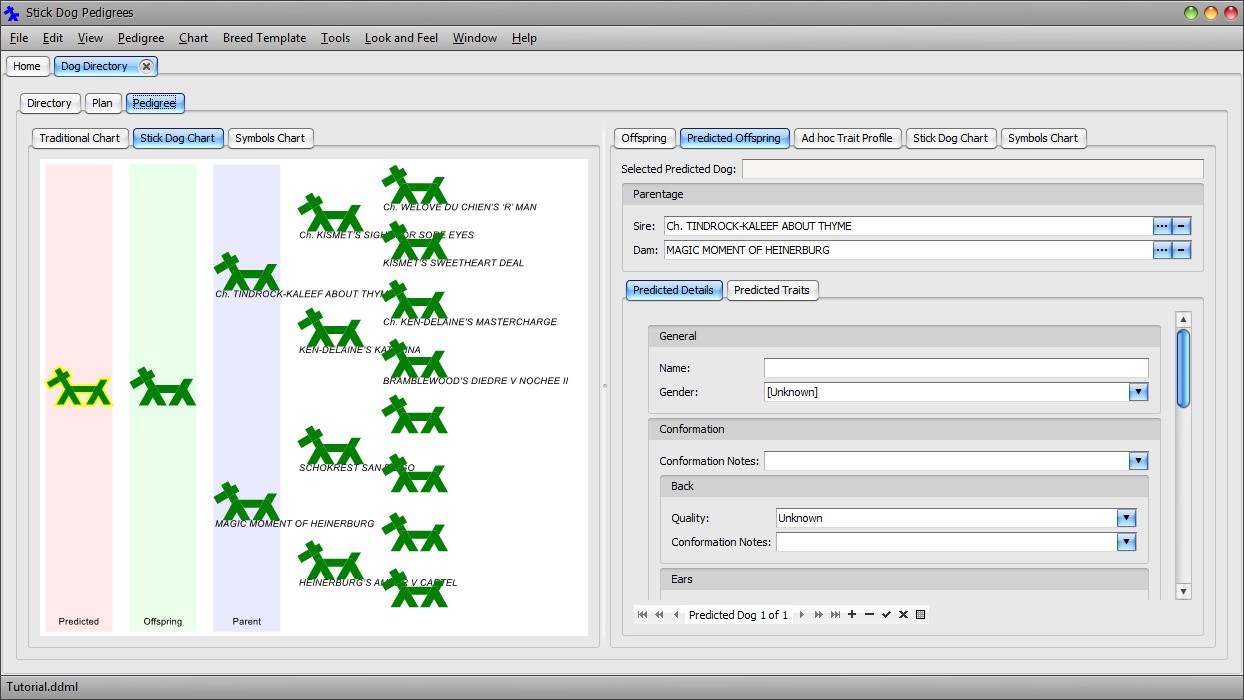Expand the Conformation Notes dropdown under Conformation

pyautogui.click(x=1138, y=461)
